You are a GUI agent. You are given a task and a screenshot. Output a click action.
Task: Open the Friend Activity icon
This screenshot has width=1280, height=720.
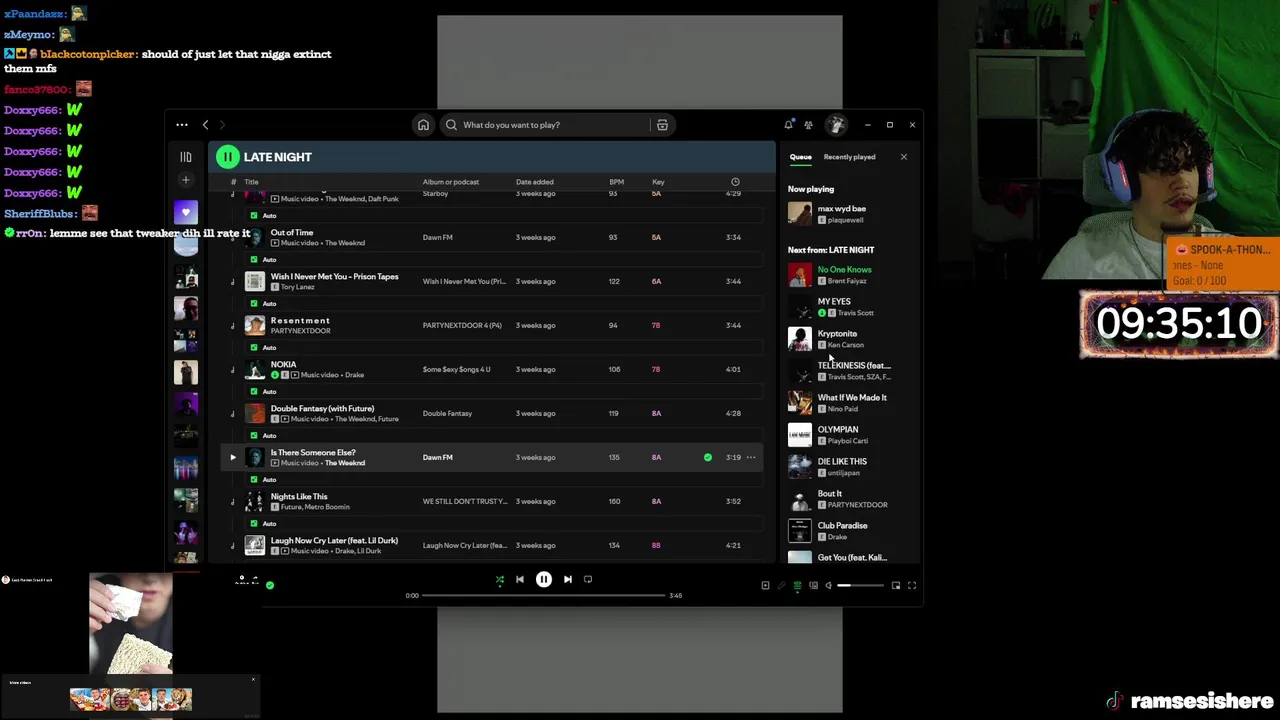pyautogui.click(x=808, y=125)
